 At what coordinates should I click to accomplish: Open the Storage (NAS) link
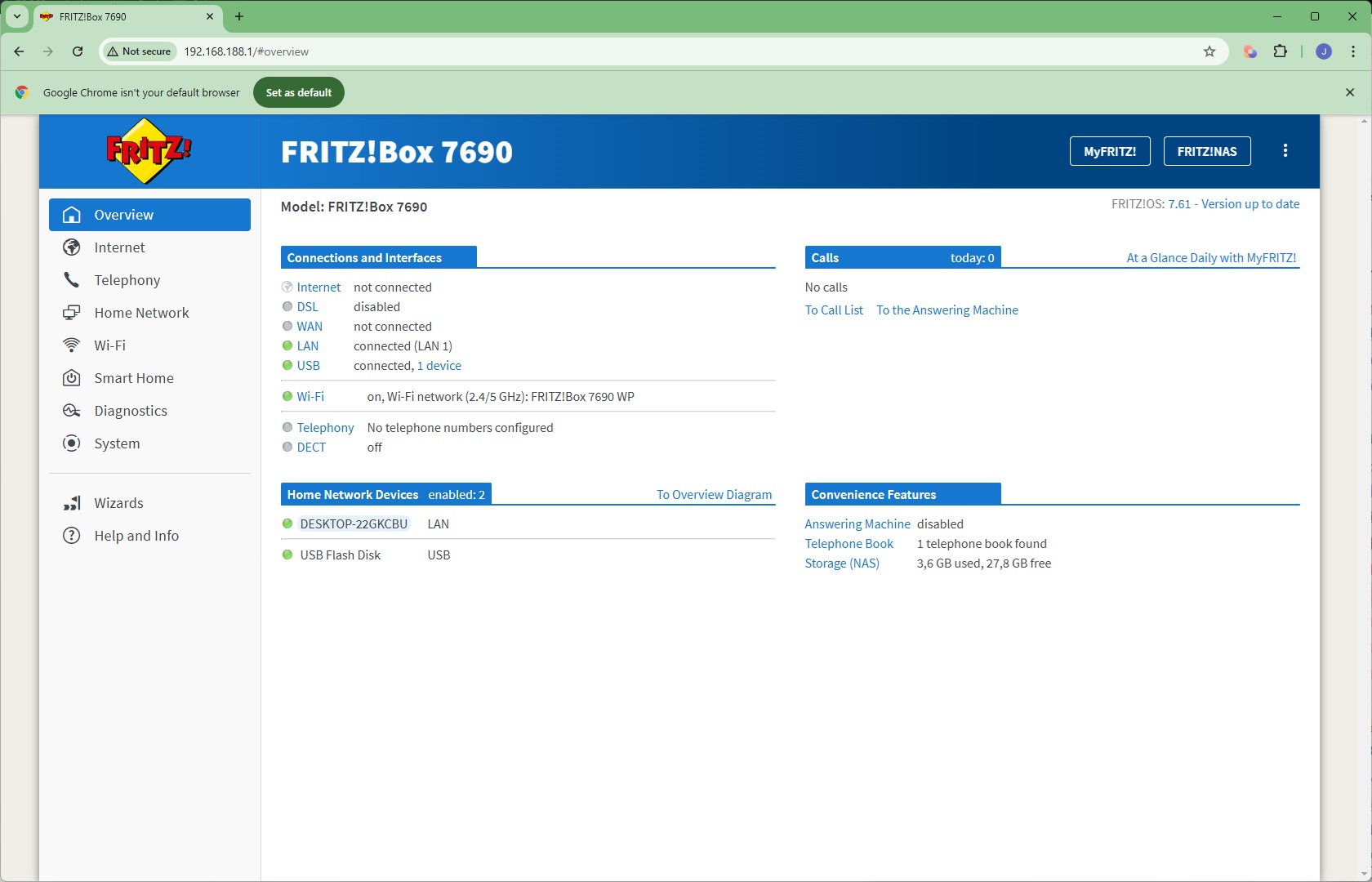(x=842, y=563)
